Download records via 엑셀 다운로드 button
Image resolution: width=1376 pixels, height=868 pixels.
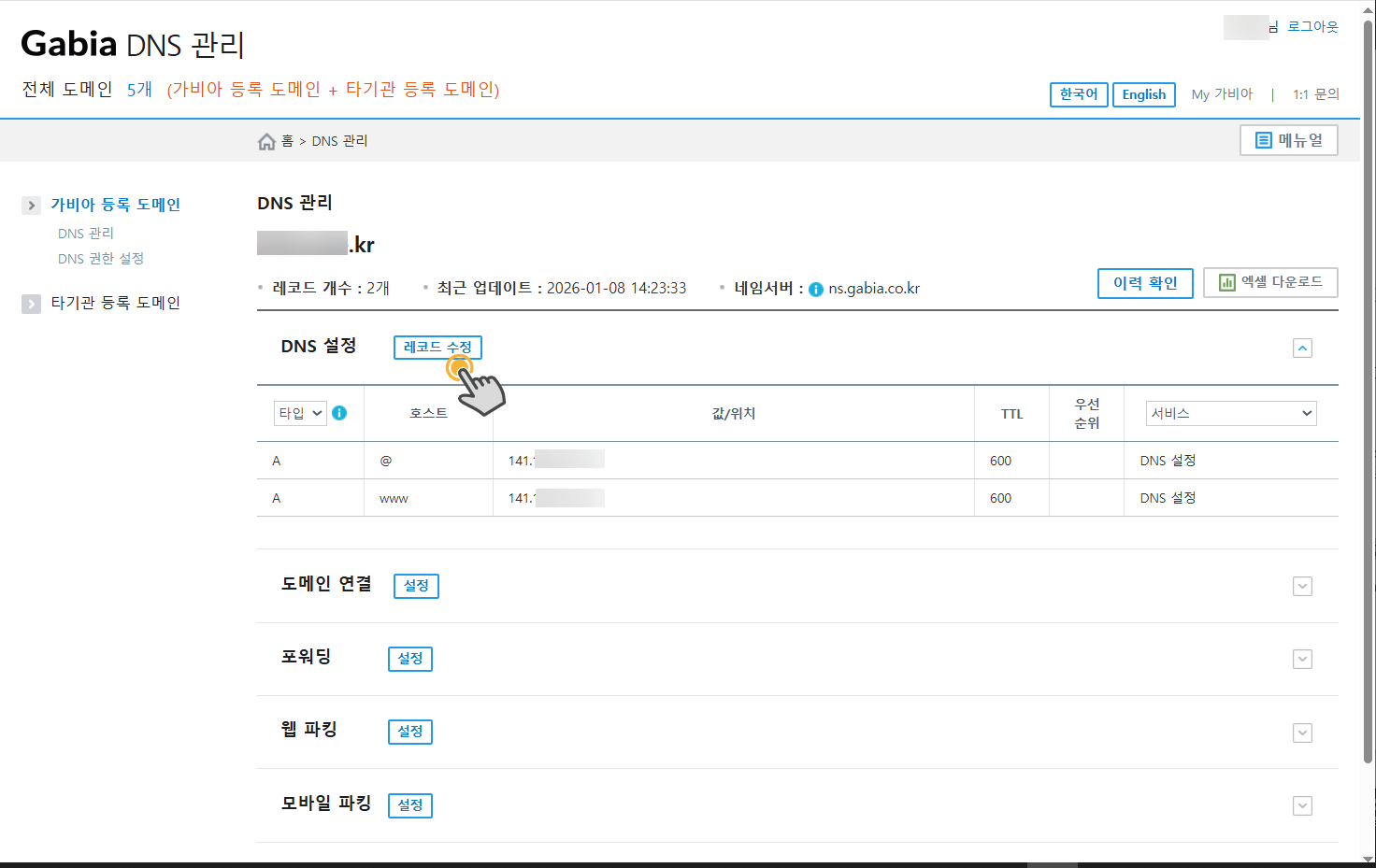pyautogui.click(x=1270, y=282)
